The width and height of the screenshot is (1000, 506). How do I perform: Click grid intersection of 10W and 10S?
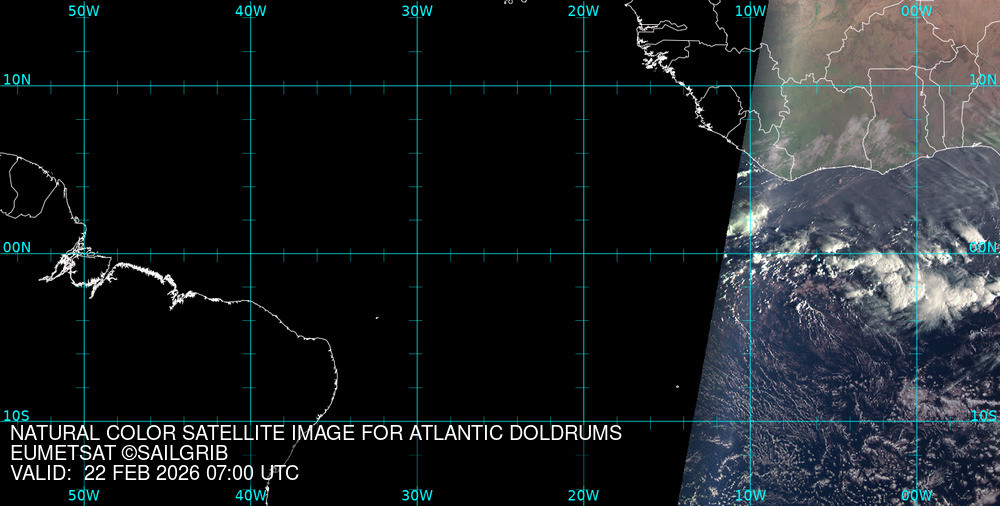pos(750,421)
